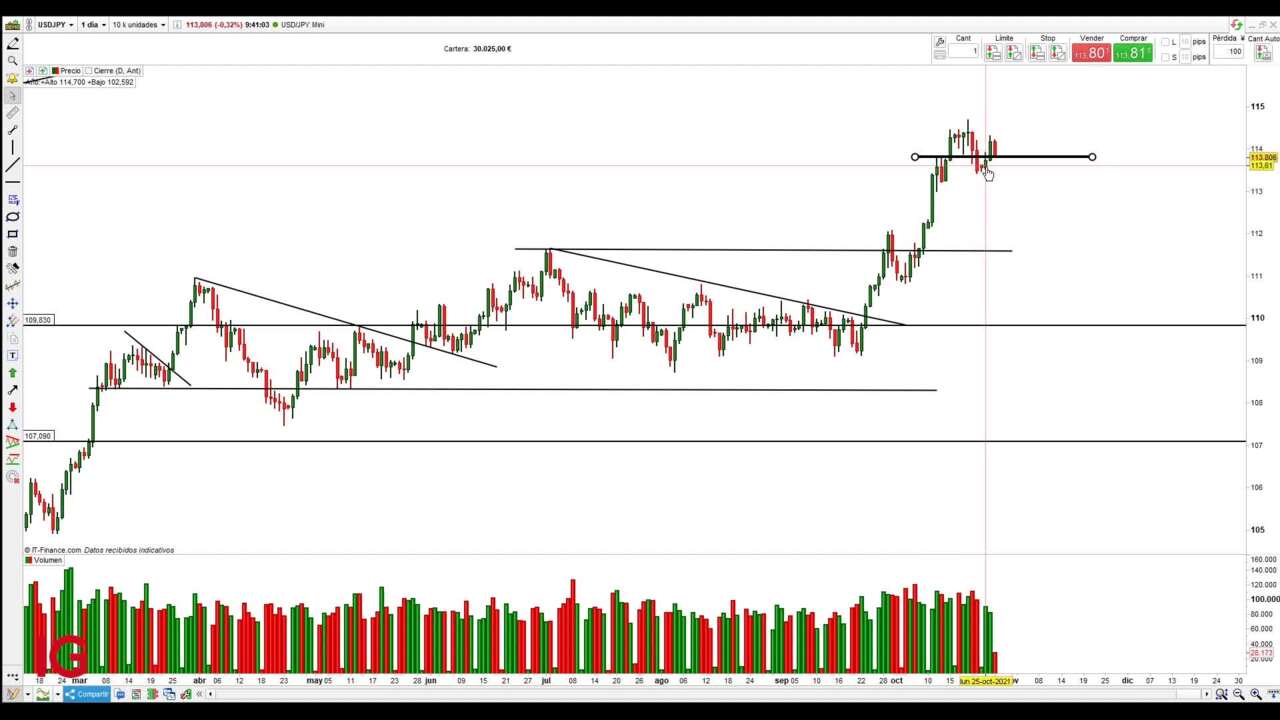The image size is (1280, 720).
Task: Click the Cant Auto icon
Action: (1263, 53)
